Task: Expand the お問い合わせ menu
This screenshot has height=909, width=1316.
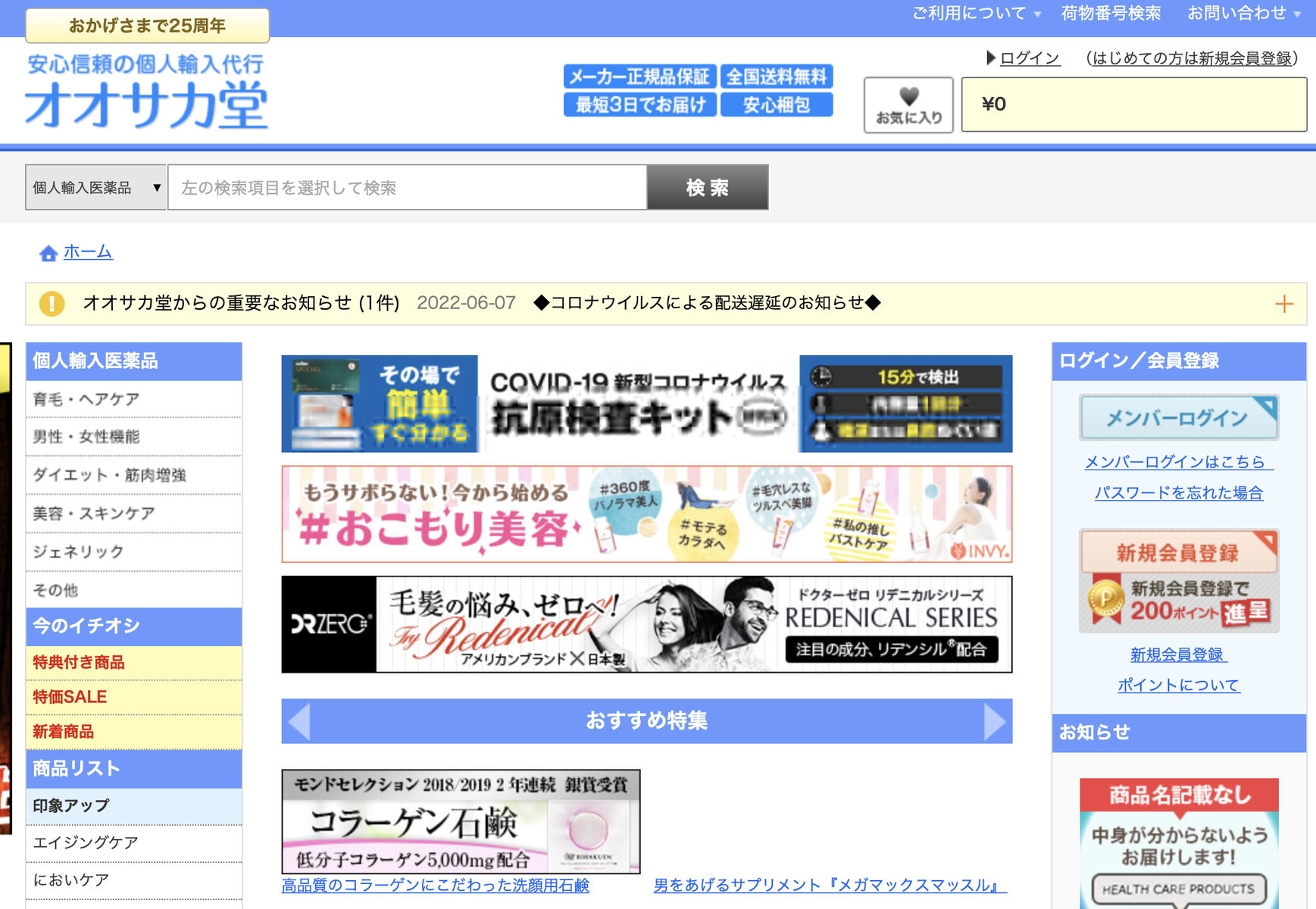Action: coord(1244,14)
